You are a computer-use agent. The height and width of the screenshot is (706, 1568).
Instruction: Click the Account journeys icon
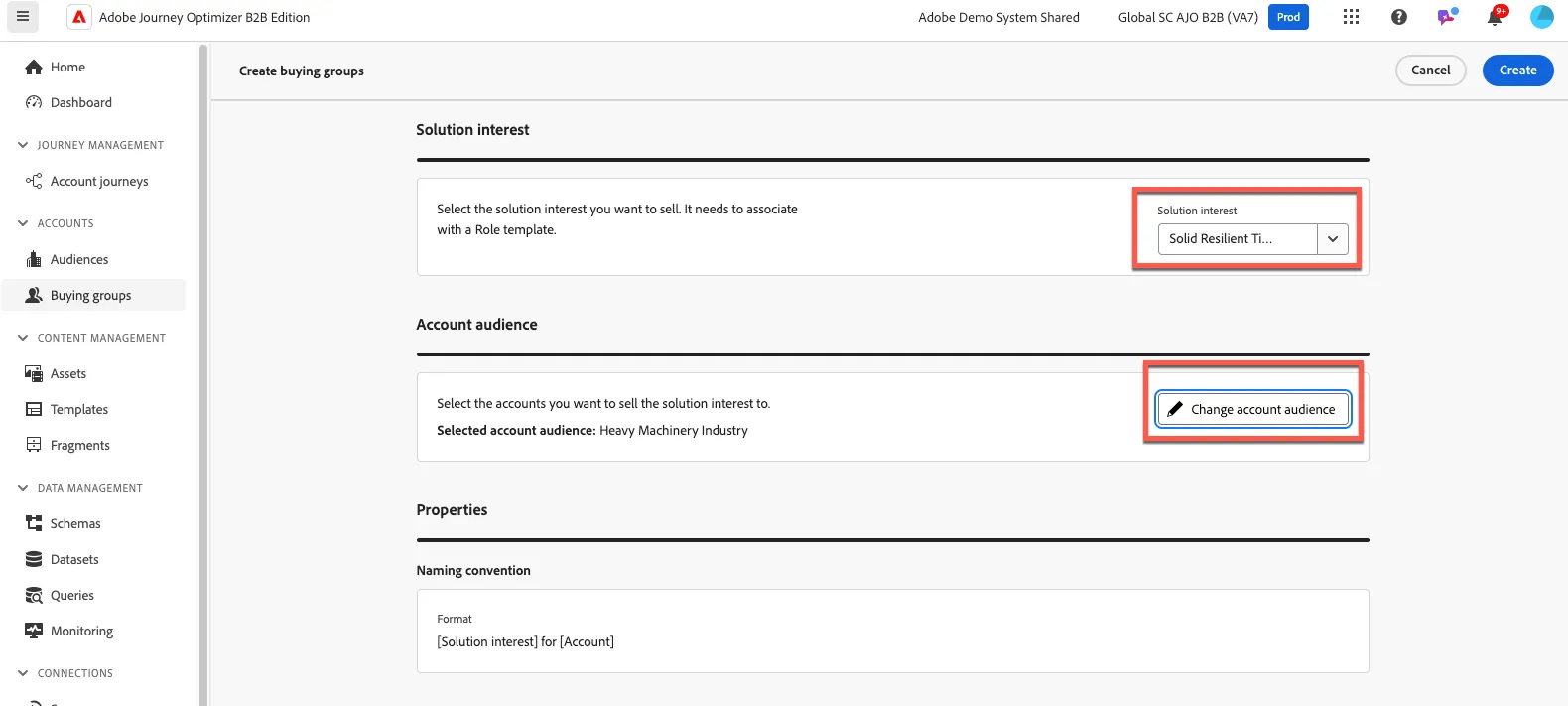[34, 181]
